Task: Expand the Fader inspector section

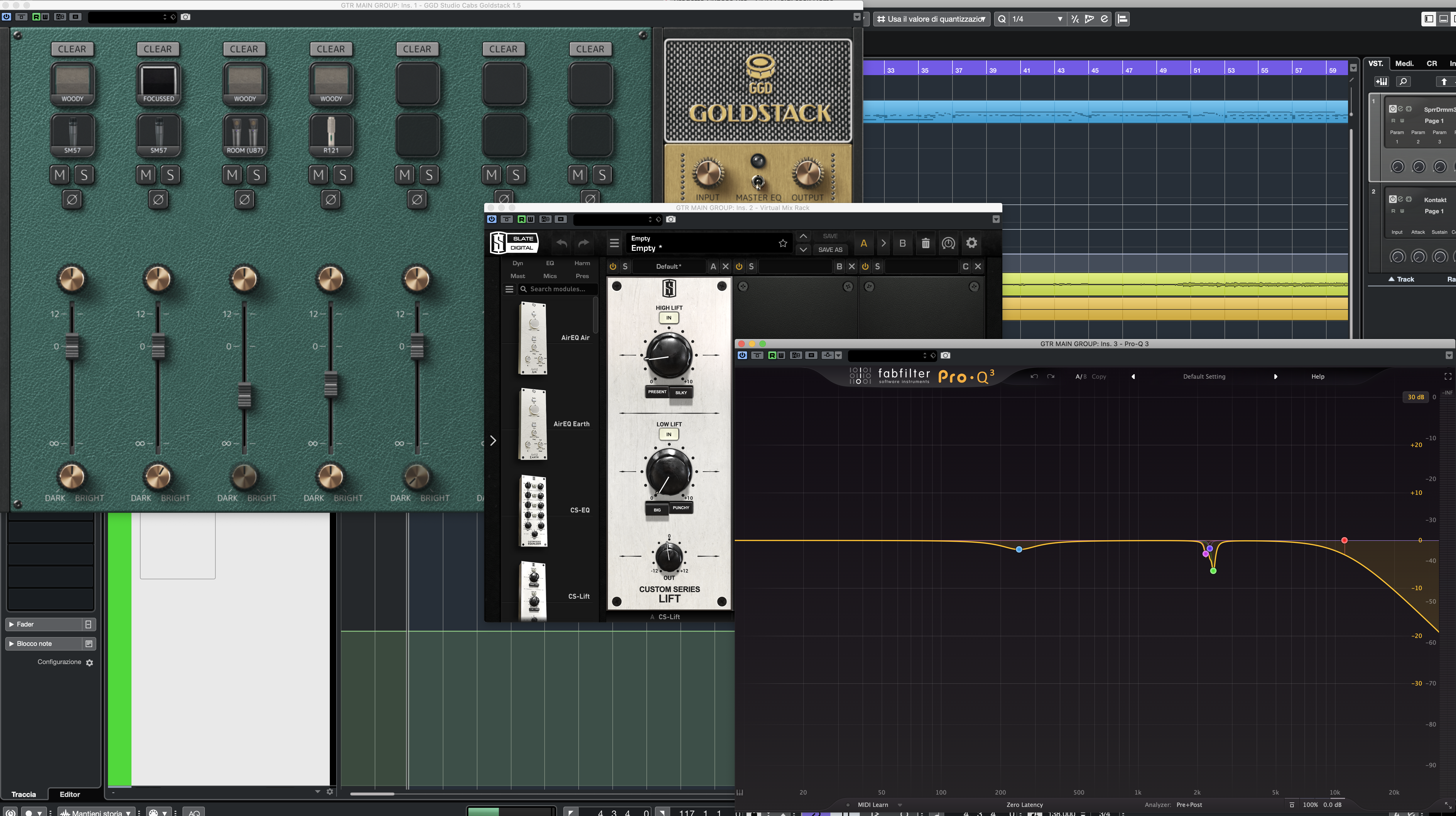Action: [x=11, y=624]
